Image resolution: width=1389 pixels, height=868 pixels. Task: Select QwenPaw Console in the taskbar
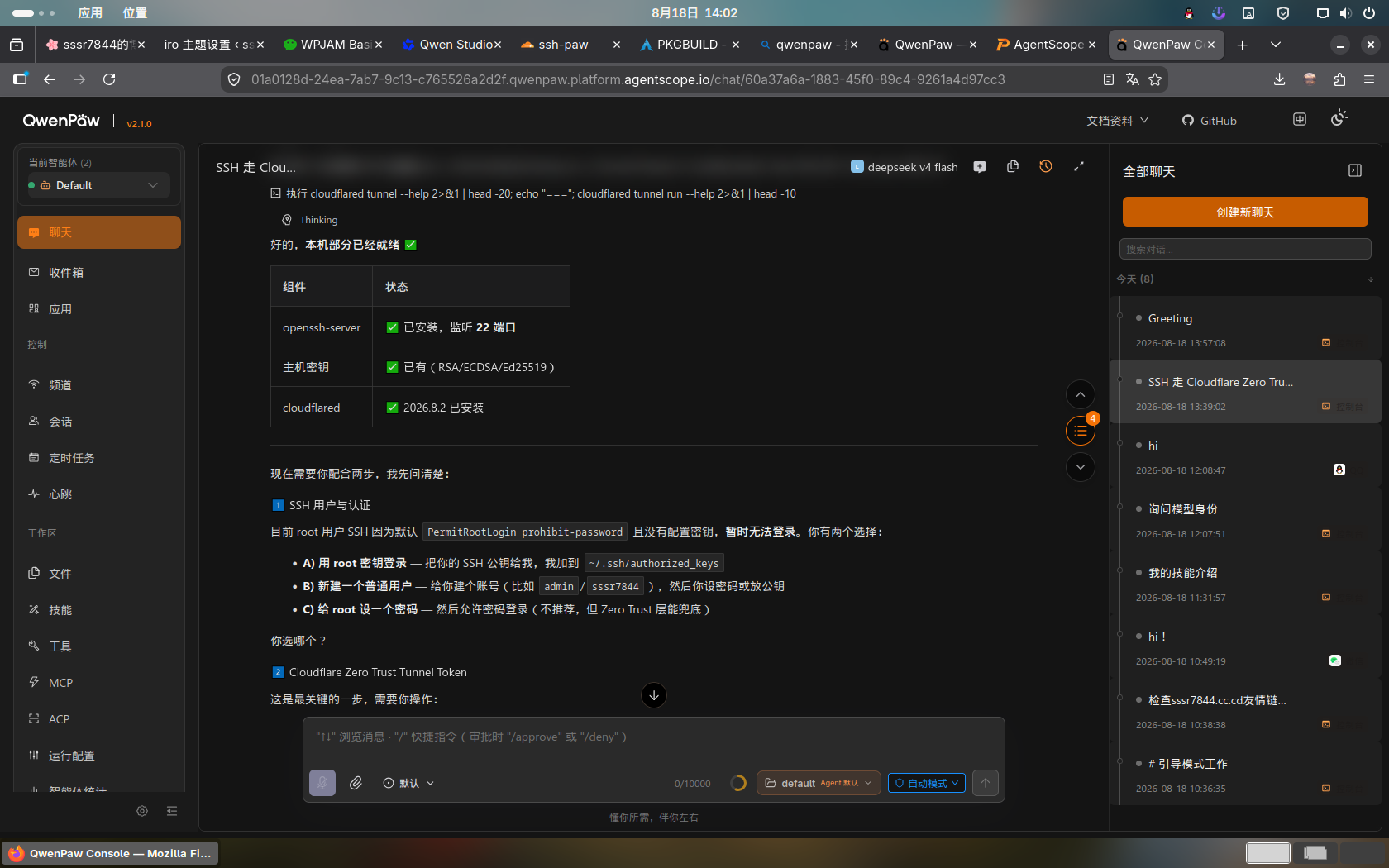tap(110, 853)
